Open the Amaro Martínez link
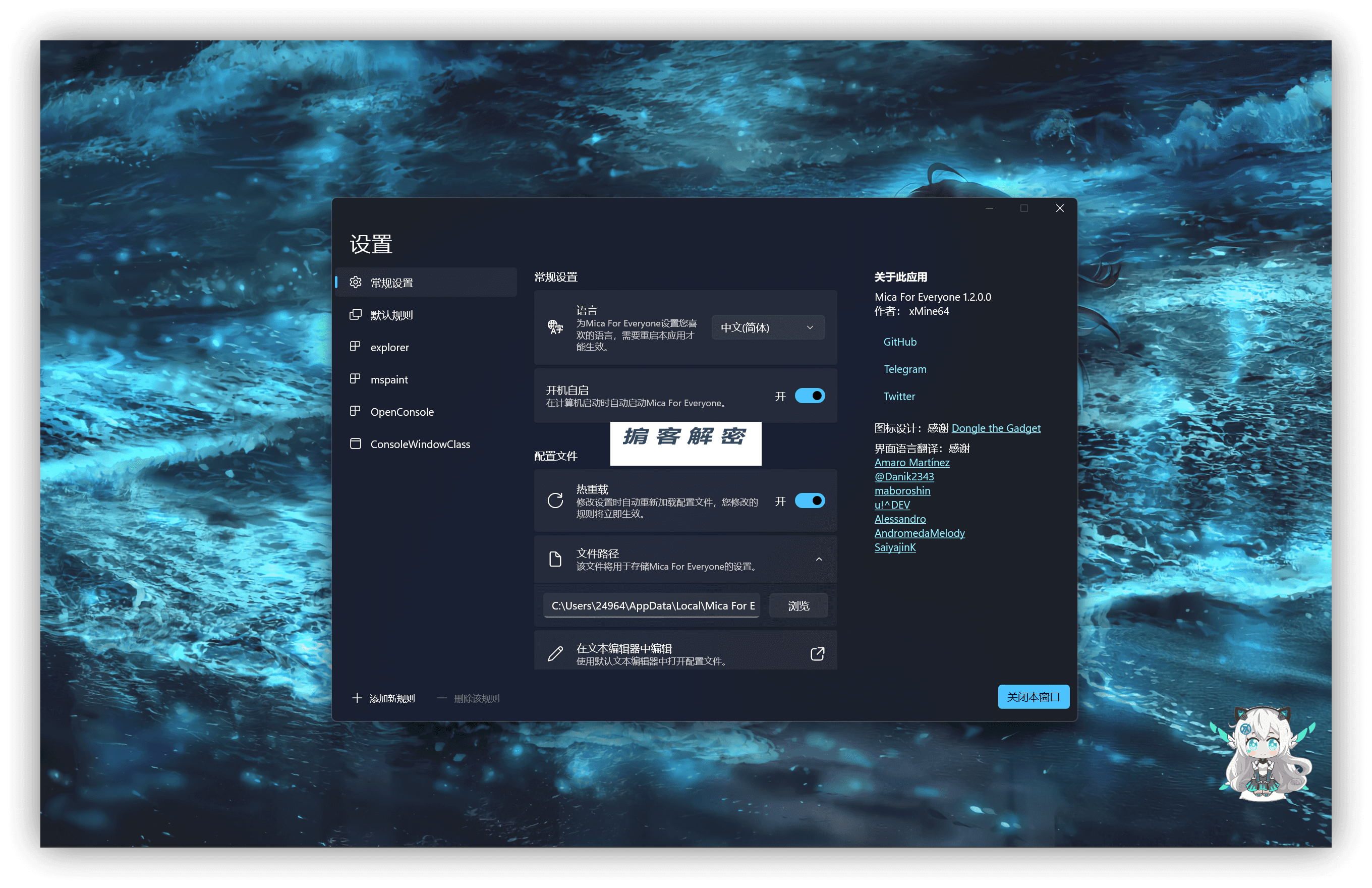 coord(911,462)
